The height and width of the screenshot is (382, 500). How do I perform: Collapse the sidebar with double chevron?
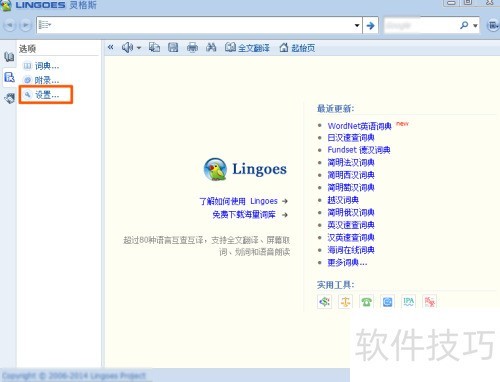(110, 47)
